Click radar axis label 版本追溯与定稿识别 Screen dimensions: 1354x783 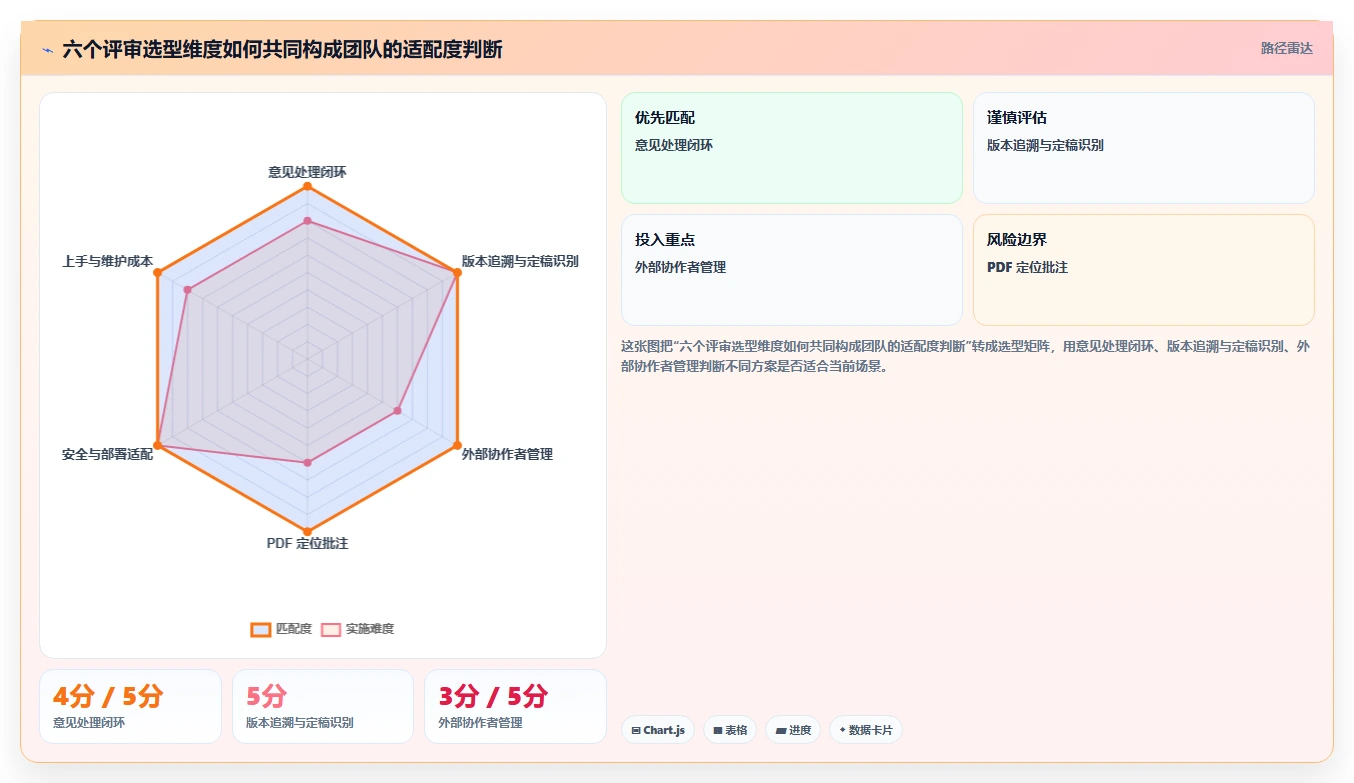520,261
